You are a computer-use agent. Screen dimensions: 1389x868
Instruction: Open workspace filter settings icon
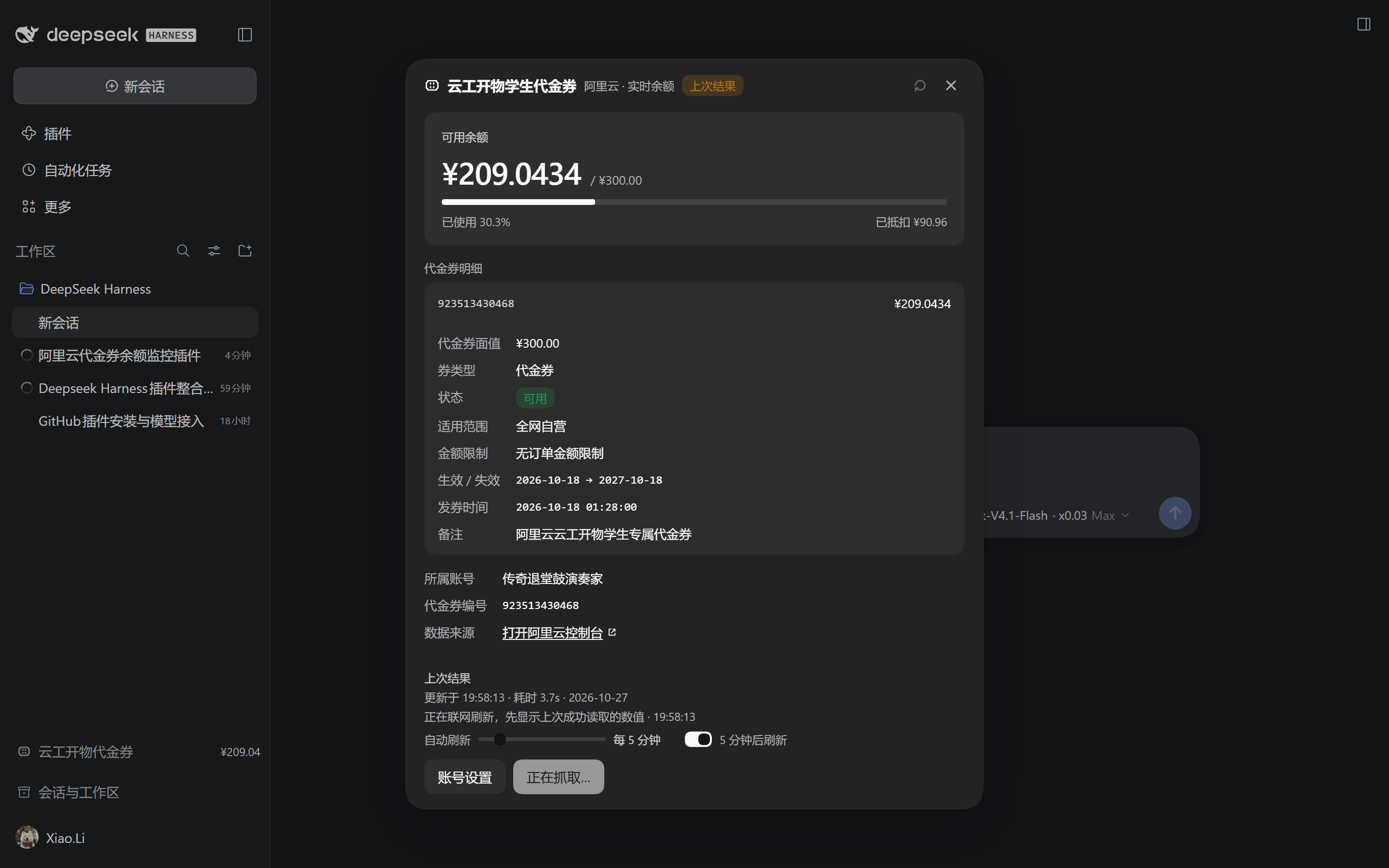tap(214, 251)
